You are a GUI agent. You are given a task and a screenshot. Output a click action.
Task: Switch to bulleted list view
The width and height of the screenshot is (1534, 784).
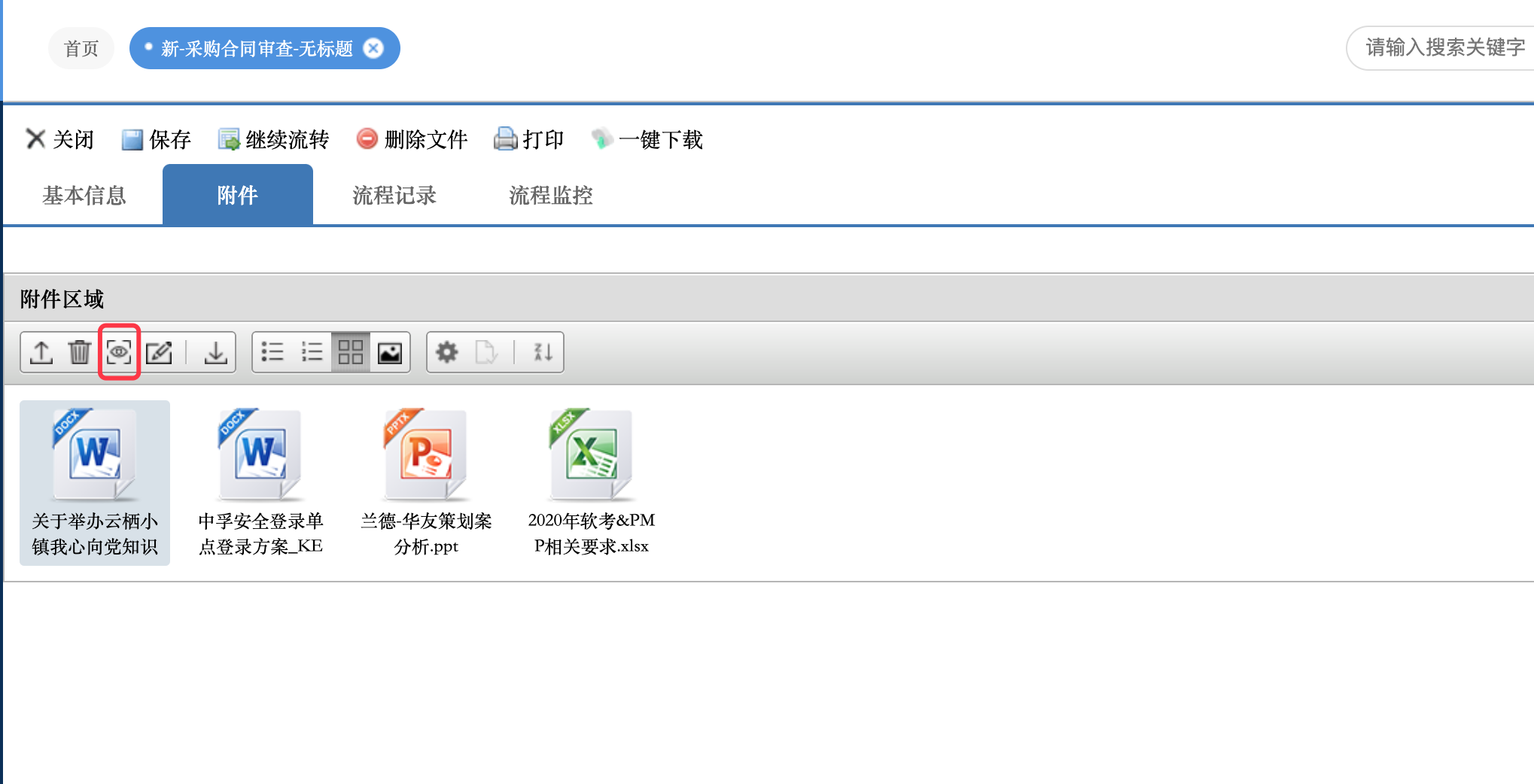pyautogui.click(x=272, y=352)
